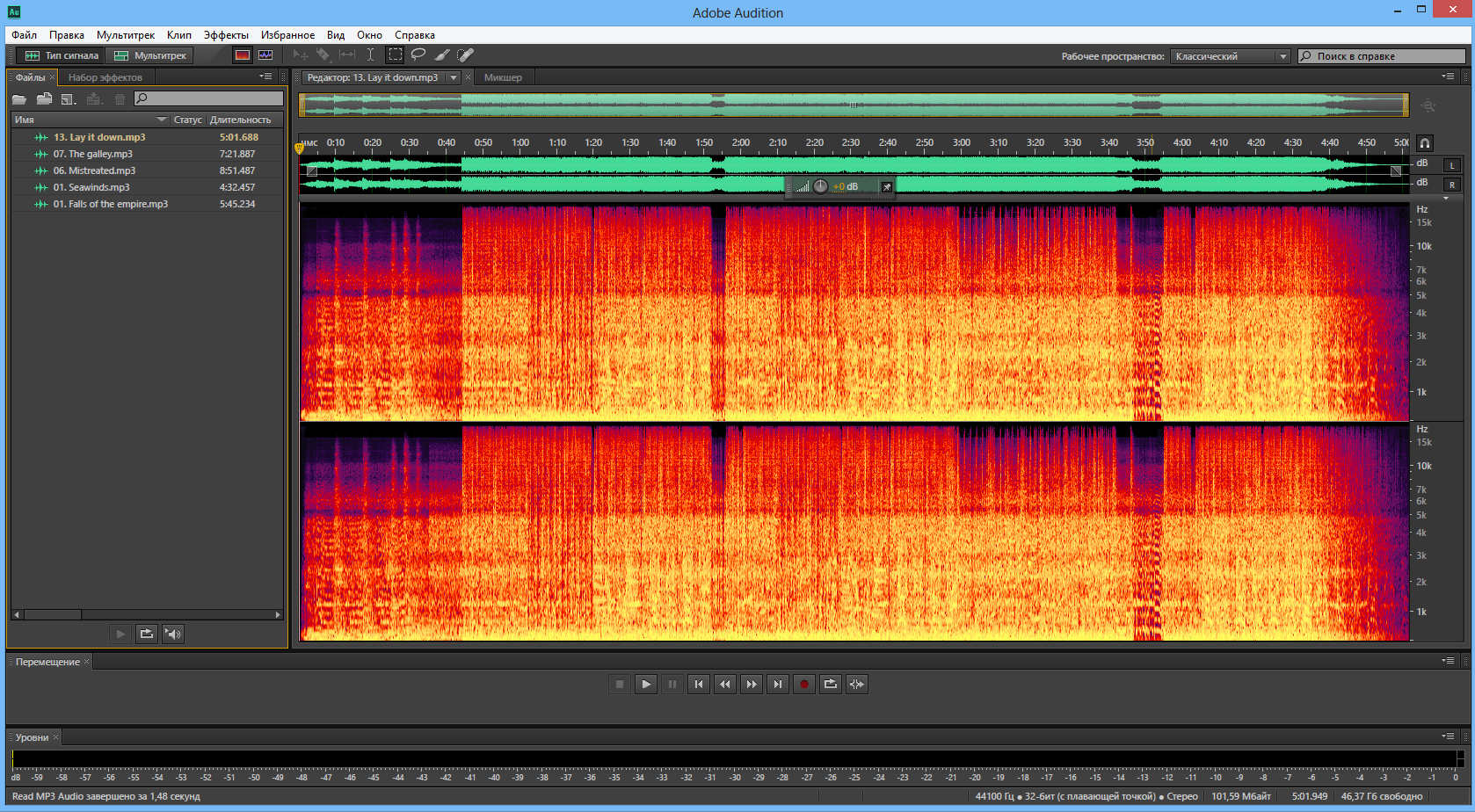Move playhead to next marker button

click(x=778, y=684)
